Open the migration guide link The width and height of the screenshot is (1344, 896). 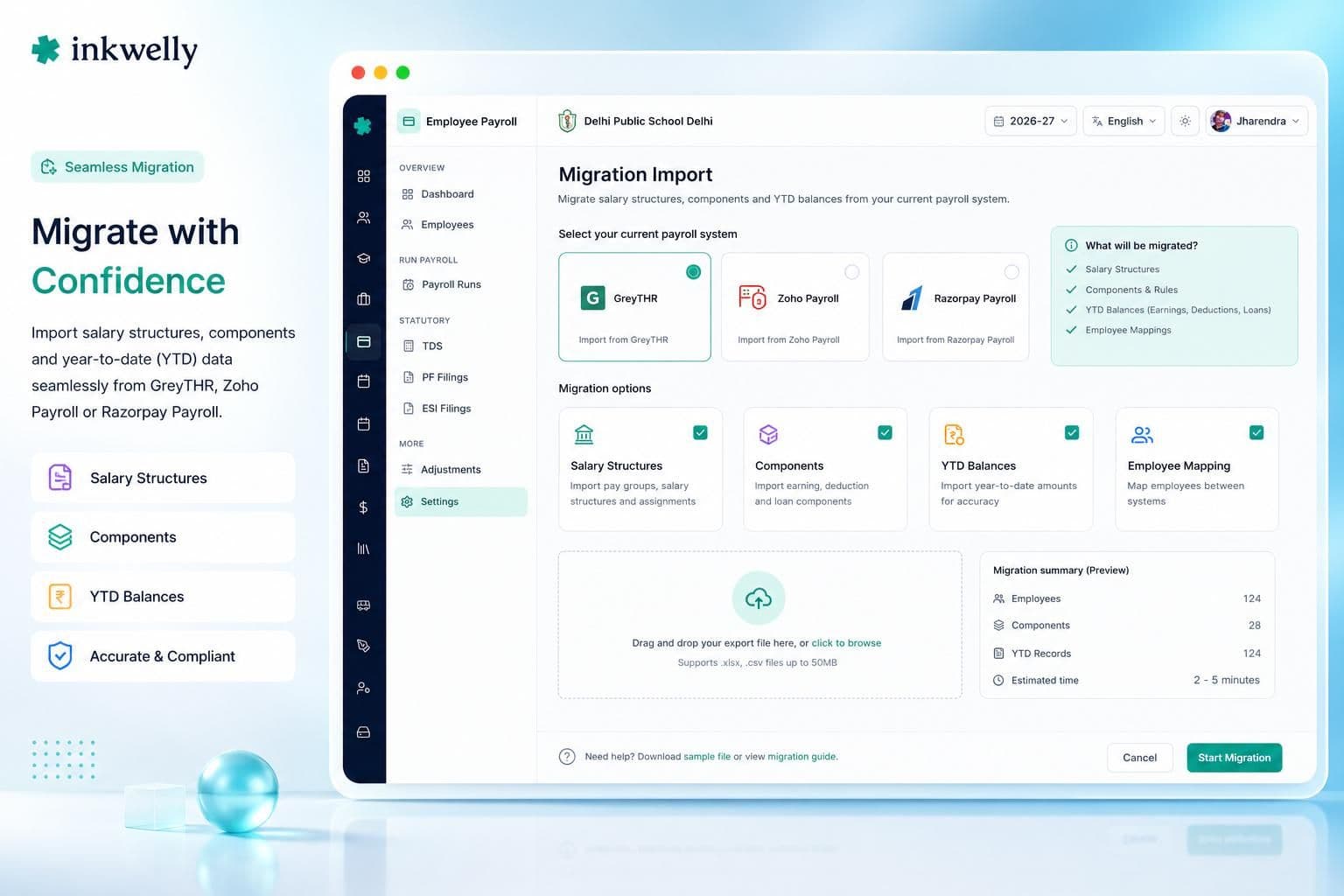(802, 757)
